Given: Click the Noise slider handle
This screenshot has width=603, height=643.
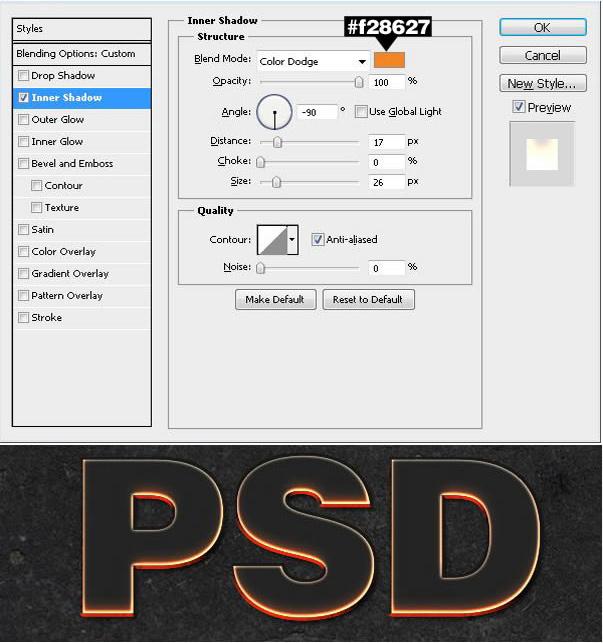Looking at the screenshot, I should point(260,268).
